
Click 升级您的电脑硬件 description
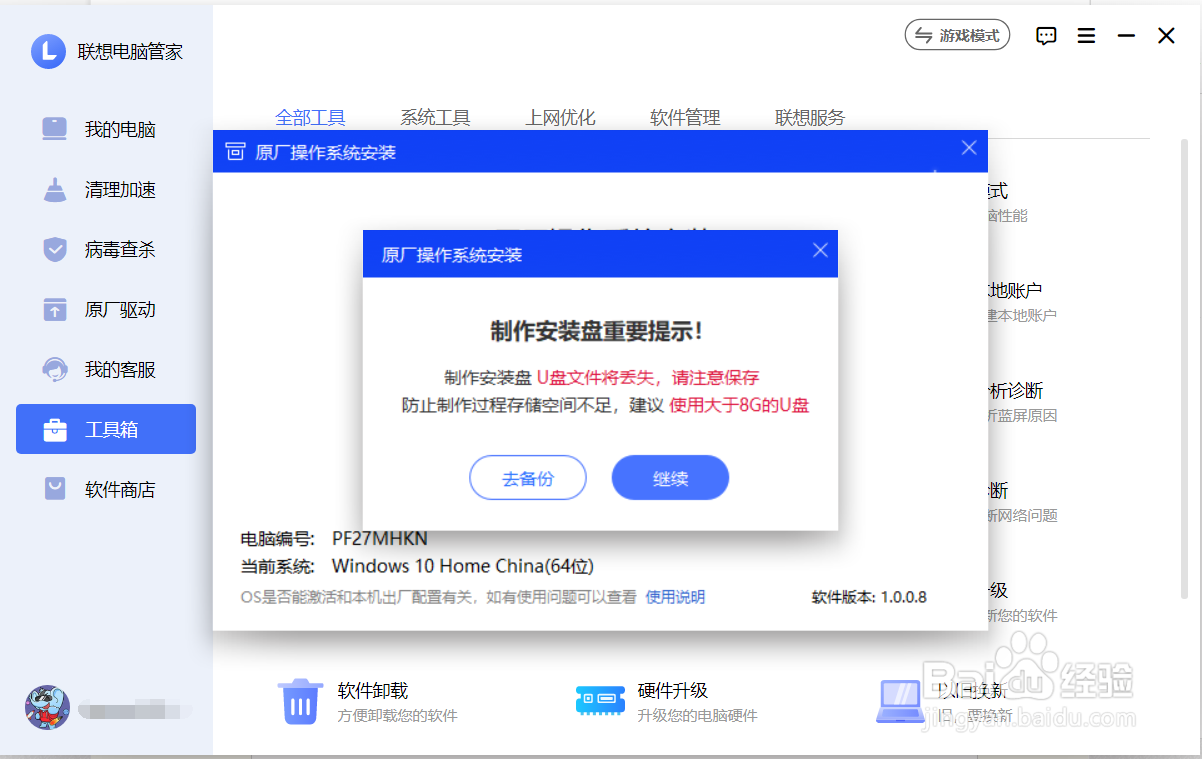tap(698, 716)
